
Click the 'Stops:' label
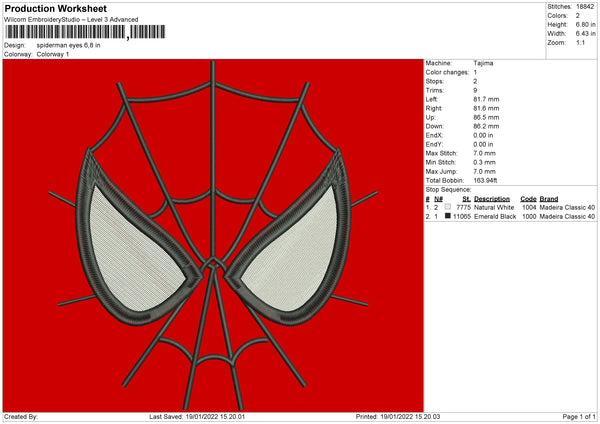tap(435, 81)
